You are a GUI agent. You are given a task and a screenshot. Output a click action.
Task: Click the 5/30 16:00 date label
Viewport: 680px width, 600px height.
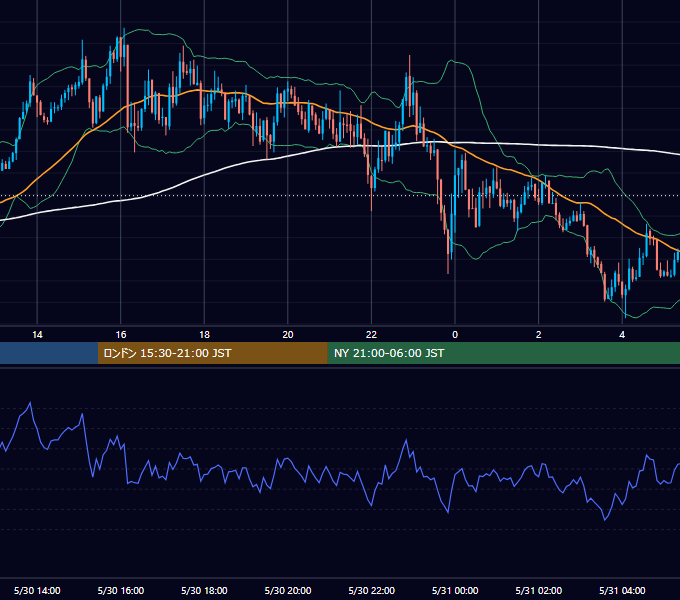click(121, 590)
